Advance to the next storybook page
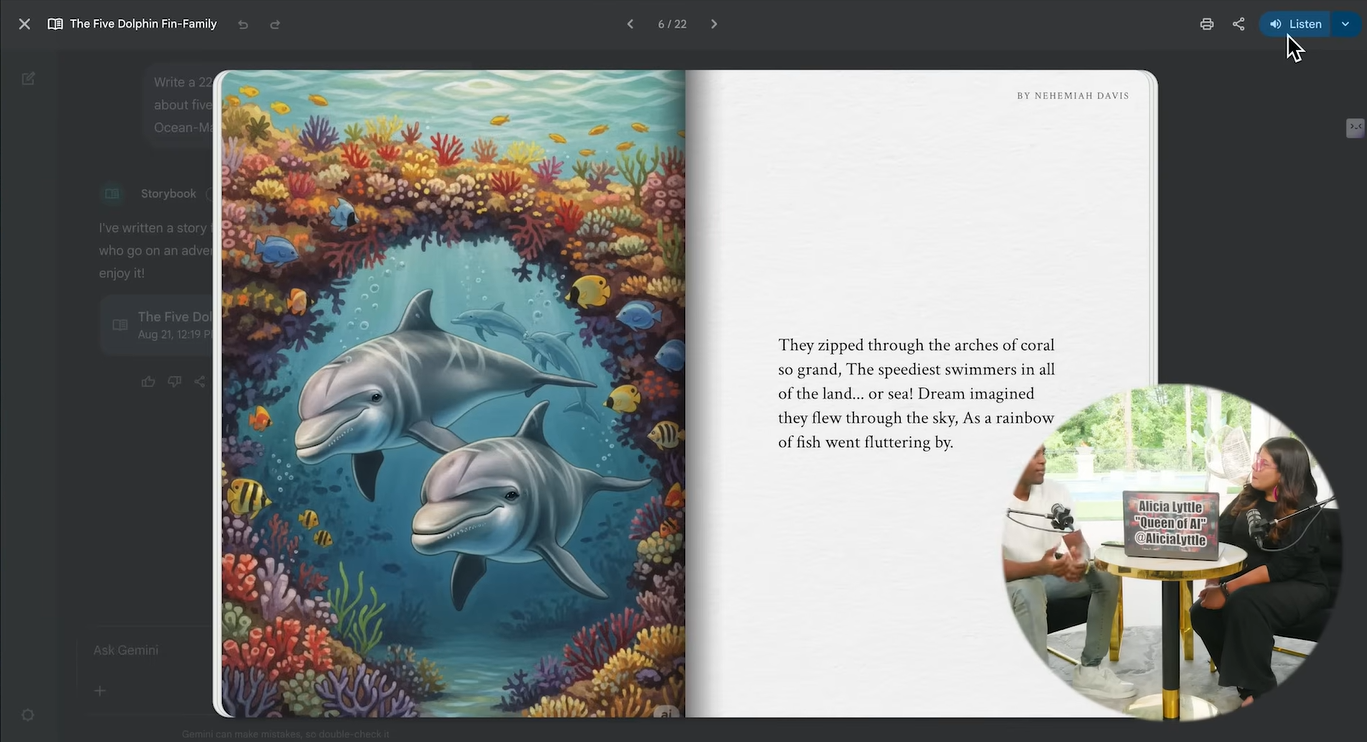This screenshot has width=1367, height=742. click(714, 24)
